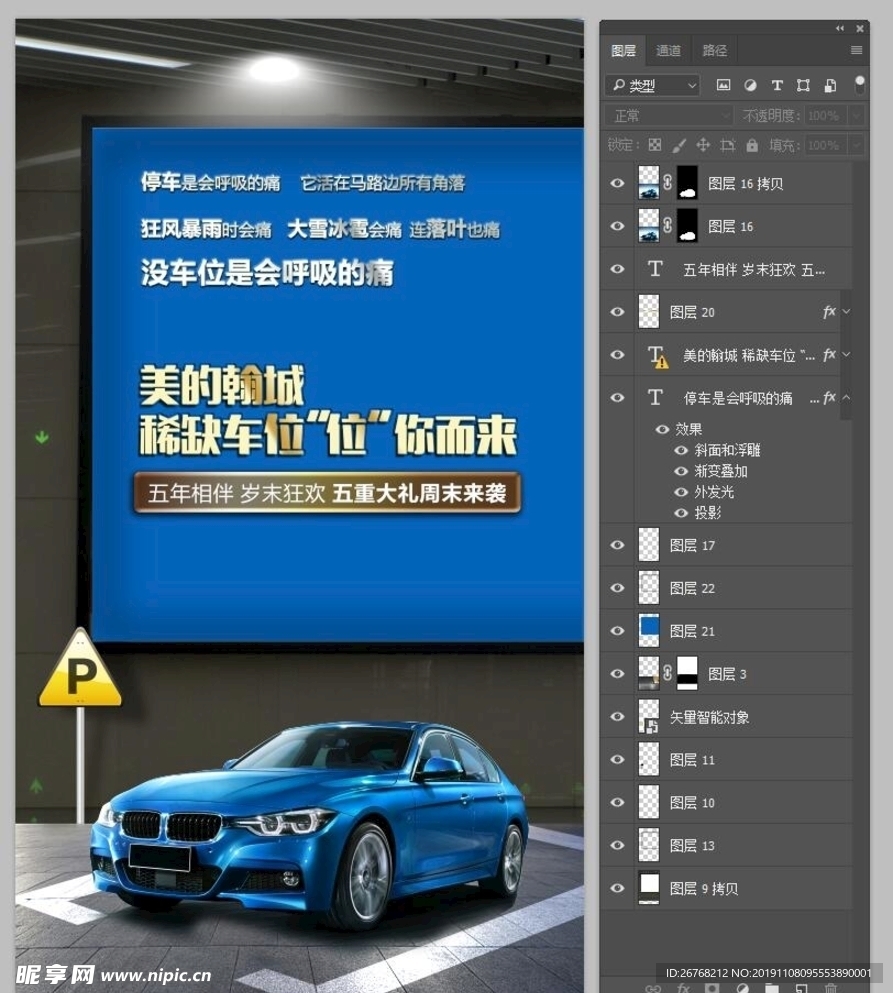
Task: Toggle the layer filter on/off switch
Action: [x=859, y=83]
